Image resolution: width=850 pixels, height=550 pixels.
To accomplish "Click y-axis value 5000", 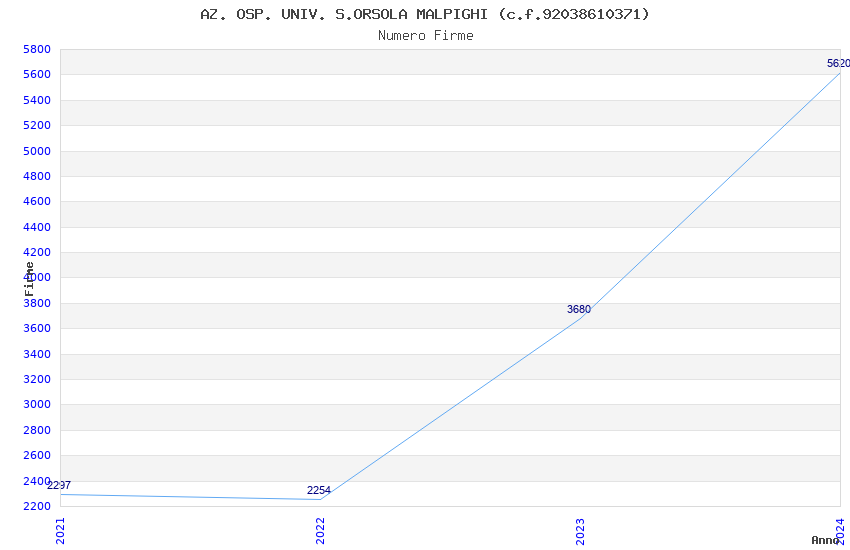I will pos(37,151).
